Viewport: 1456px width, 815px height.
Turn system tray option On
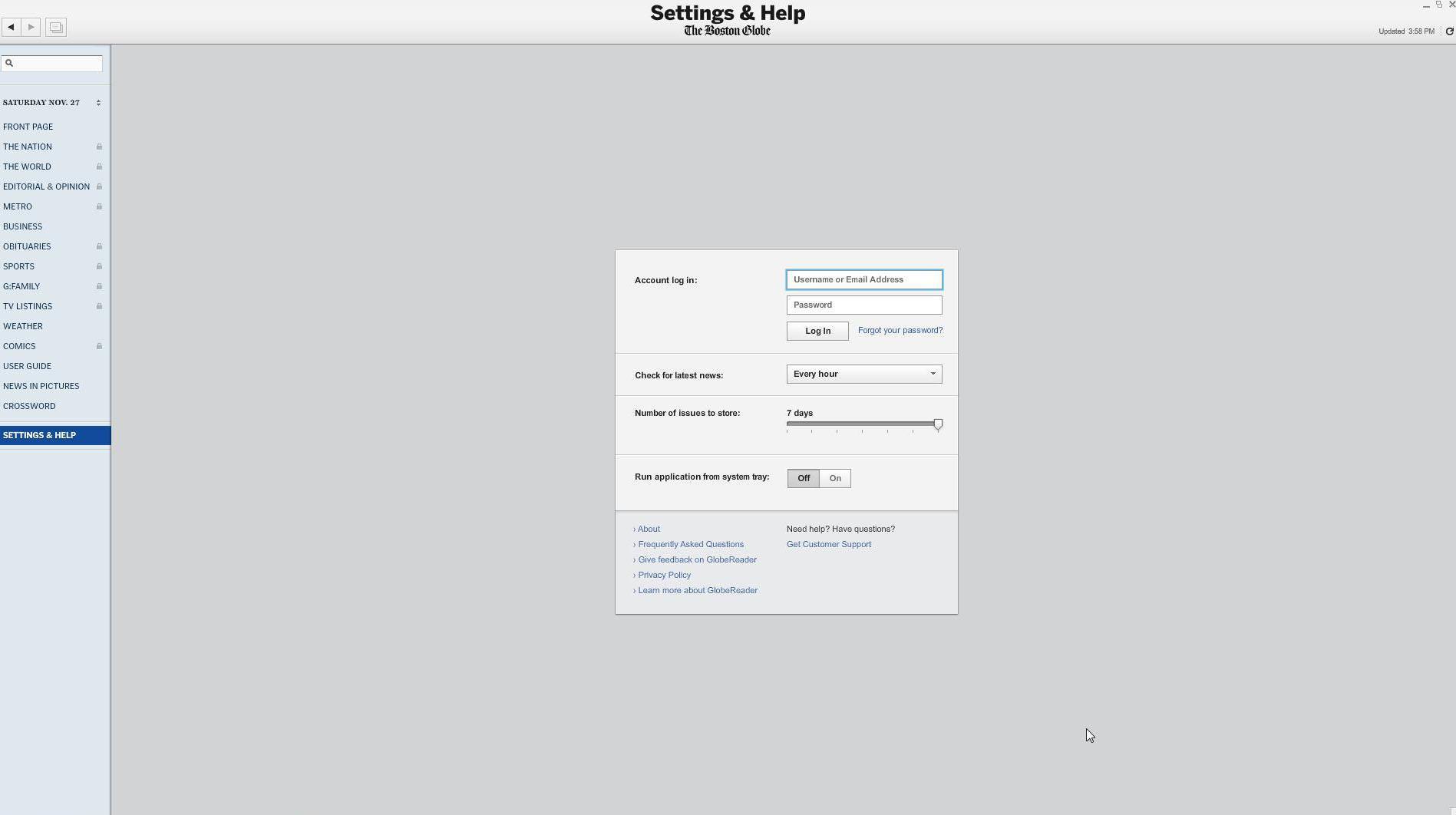coord(835,478)
